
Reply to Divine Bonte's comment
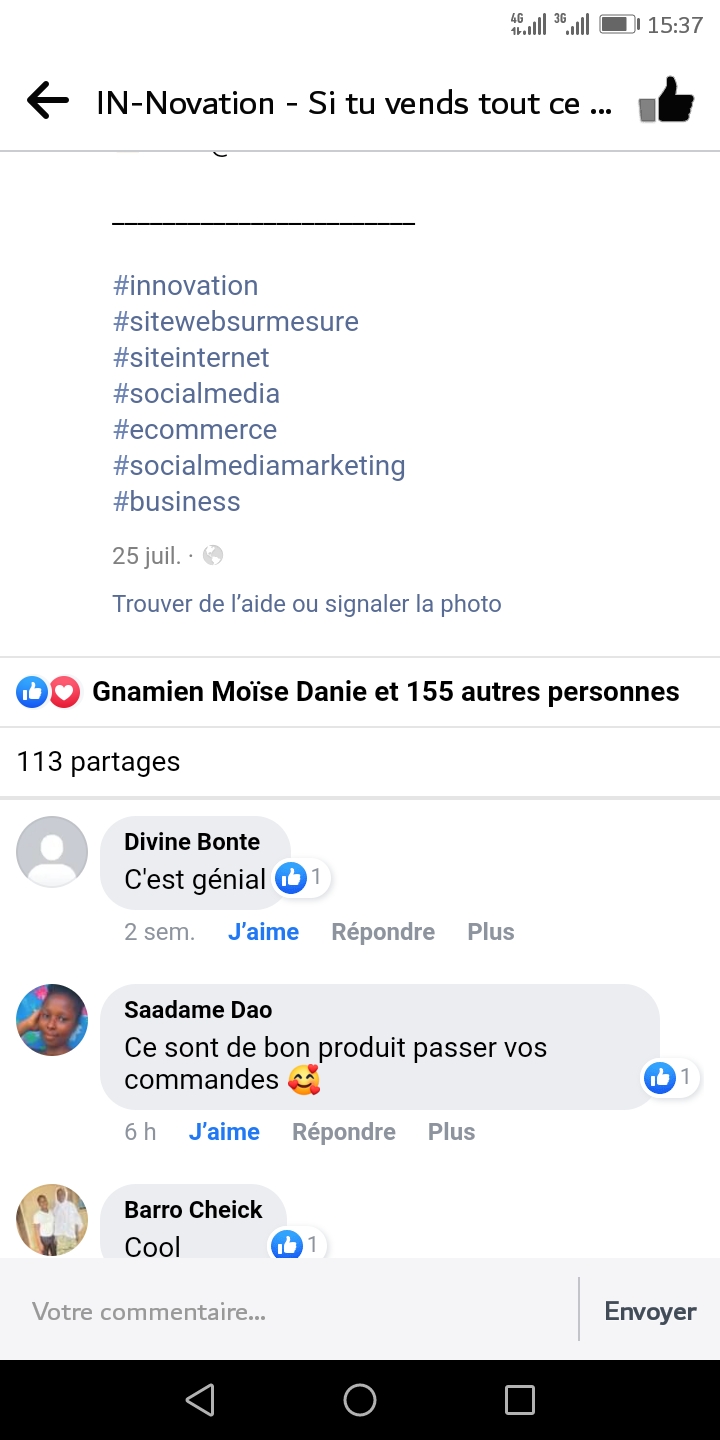383,932
